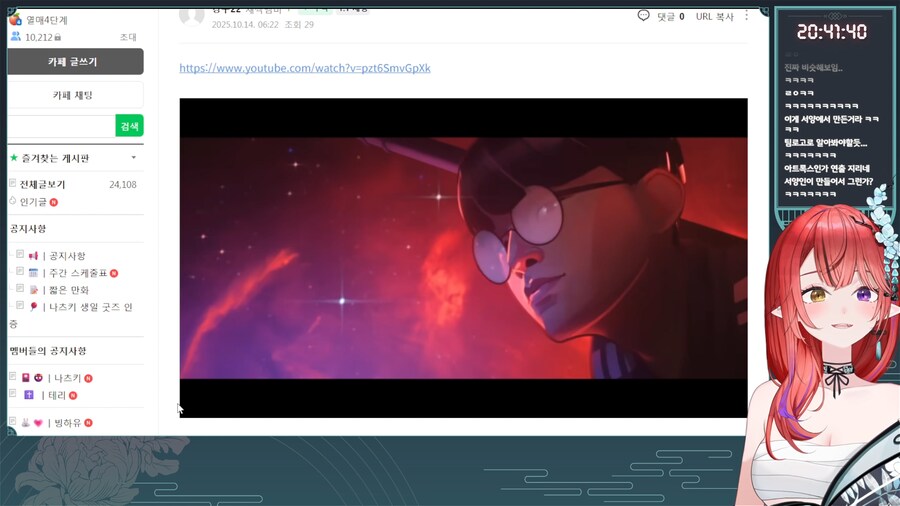Click the 인기글 flame icon
900x506 pixels.
[12, 201]
